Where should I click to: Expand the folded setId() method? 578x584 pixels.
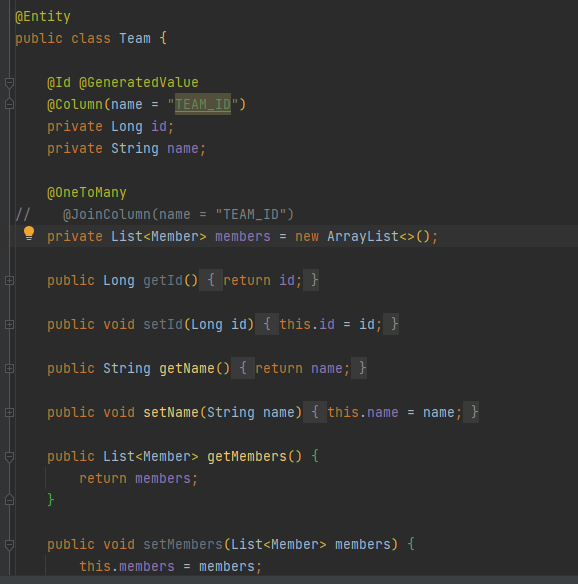coord(10,324)
